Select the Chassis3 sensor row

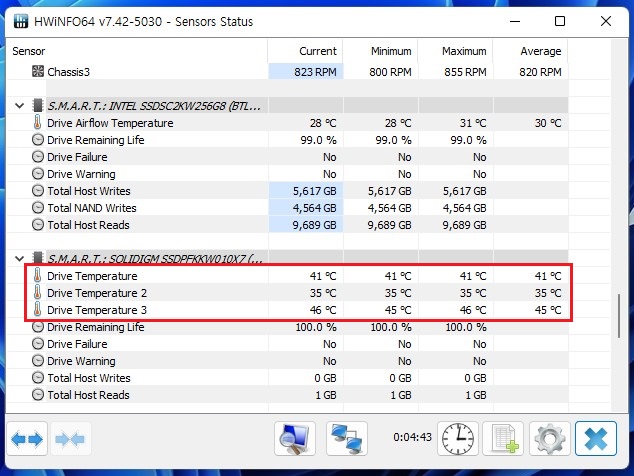point(287,72)
